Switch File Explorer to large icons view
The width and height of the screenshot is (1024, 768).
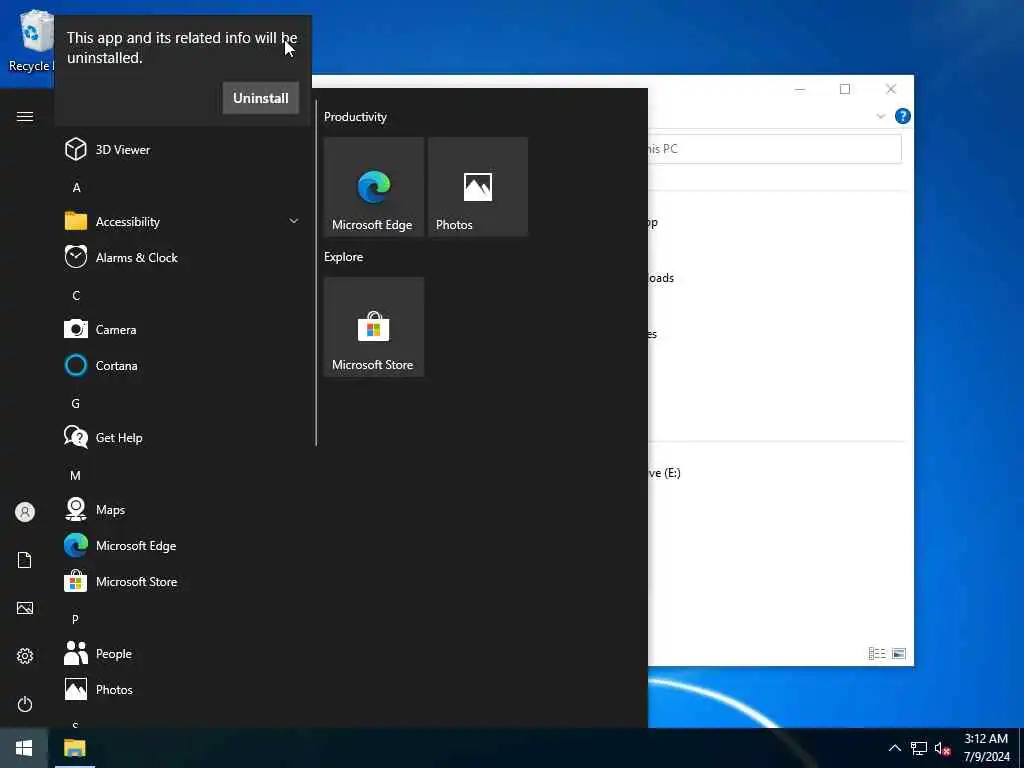[x=899, y=653]
